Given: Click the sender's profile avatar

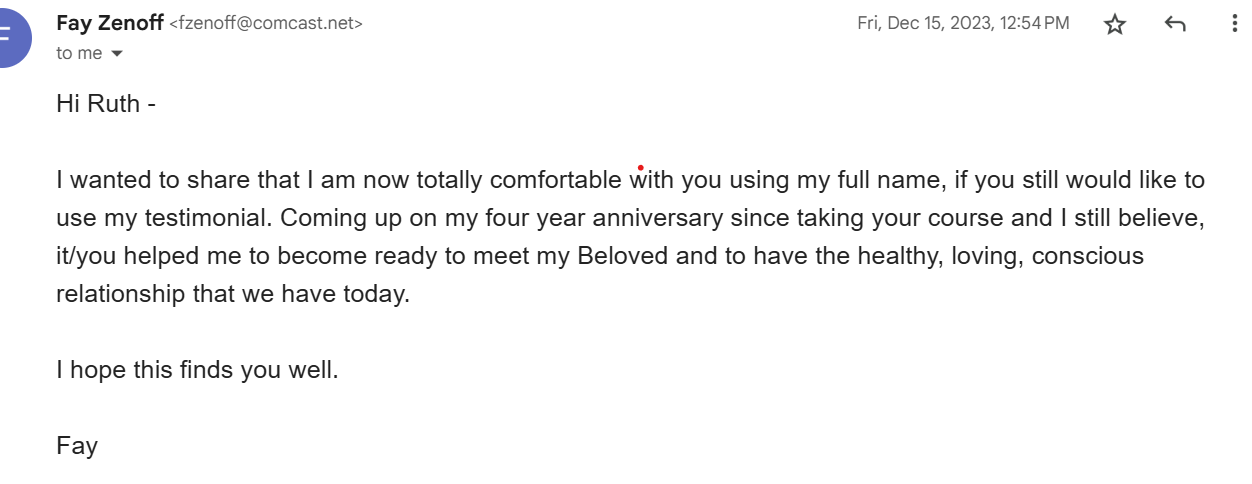Looking at the screenshot, I should pos(8,36).
